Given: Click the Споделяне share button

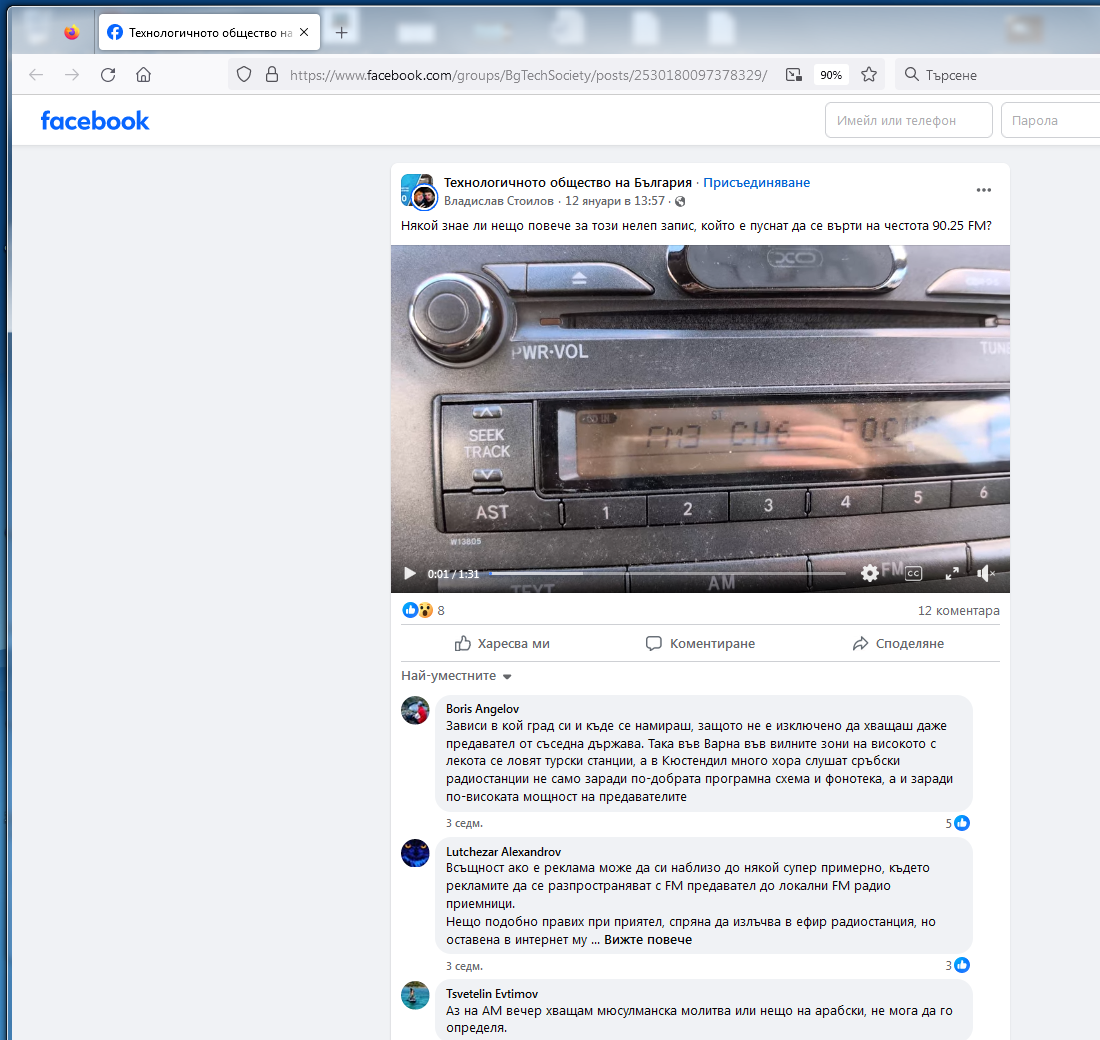Looking at the screenshot, I should 898,644.
